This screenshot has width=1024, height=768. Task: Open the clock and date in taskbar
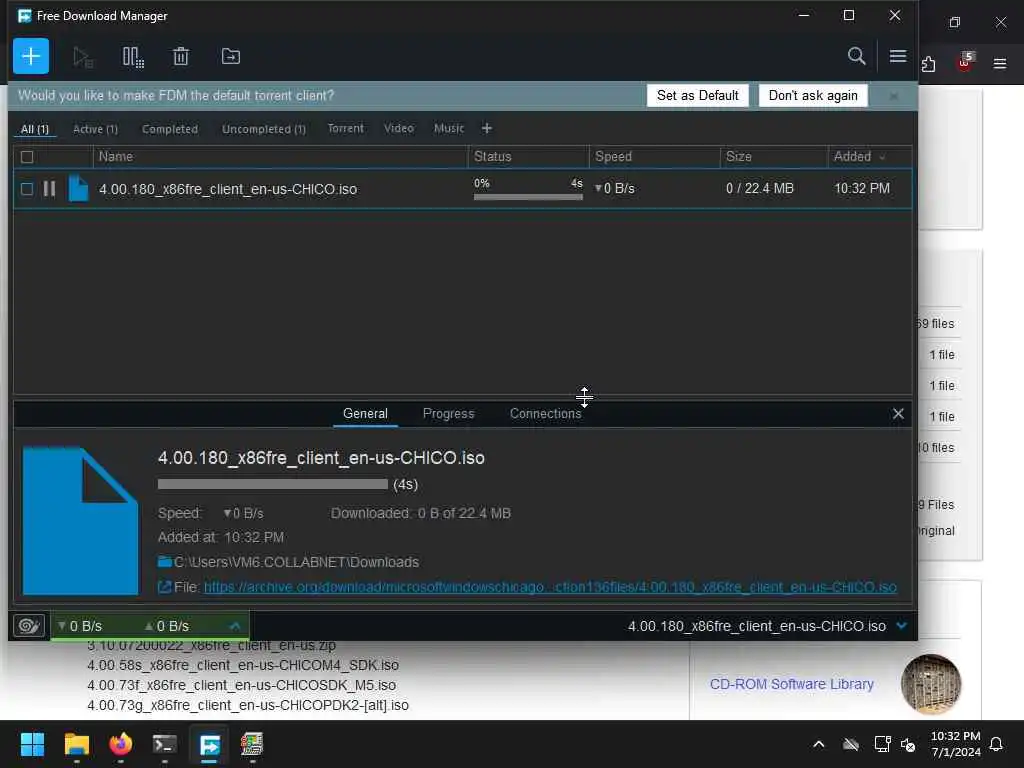pos(955,744)
